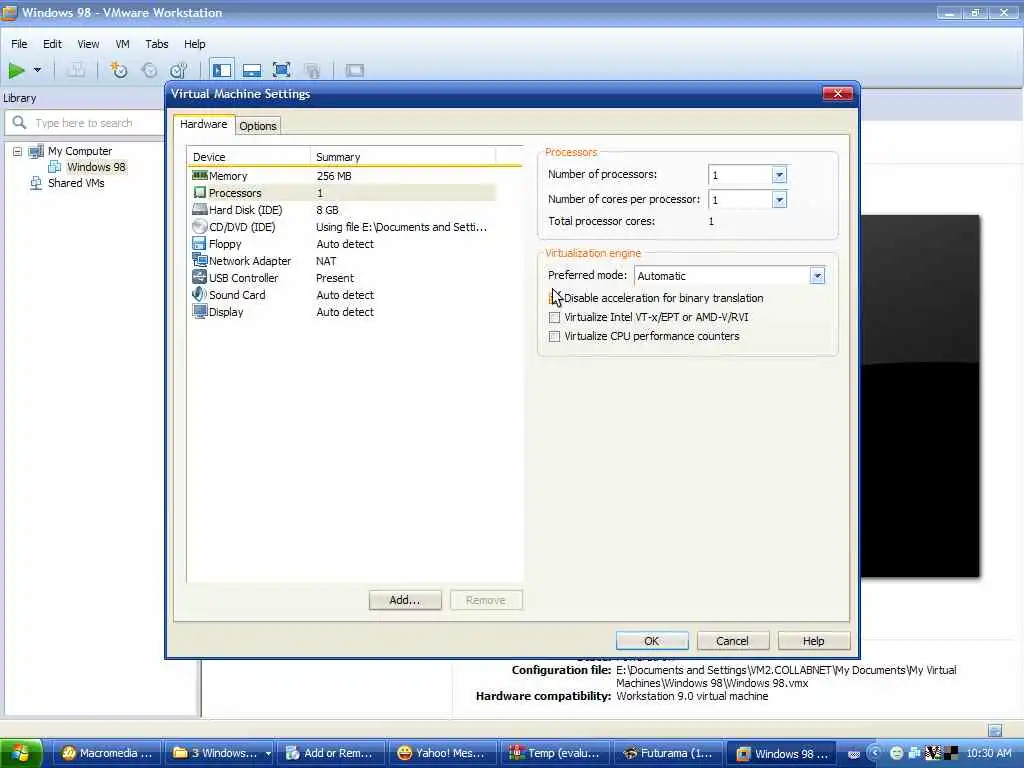Viewport: 1024px width, 768px height.
Task: Open the Edit menu
Action: 52,44
